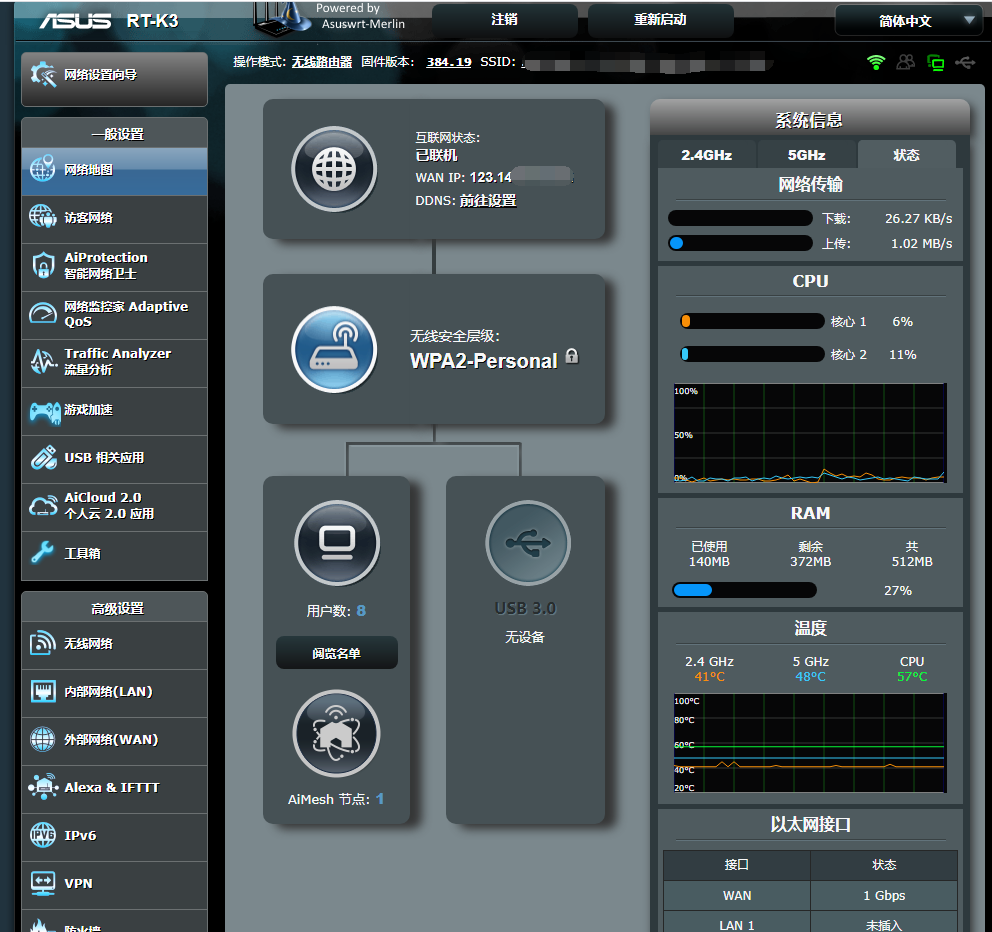The width and height of the screenshot is (992, 932).
Task: Click the 26.27 KB/s download value
Action: 918,218
